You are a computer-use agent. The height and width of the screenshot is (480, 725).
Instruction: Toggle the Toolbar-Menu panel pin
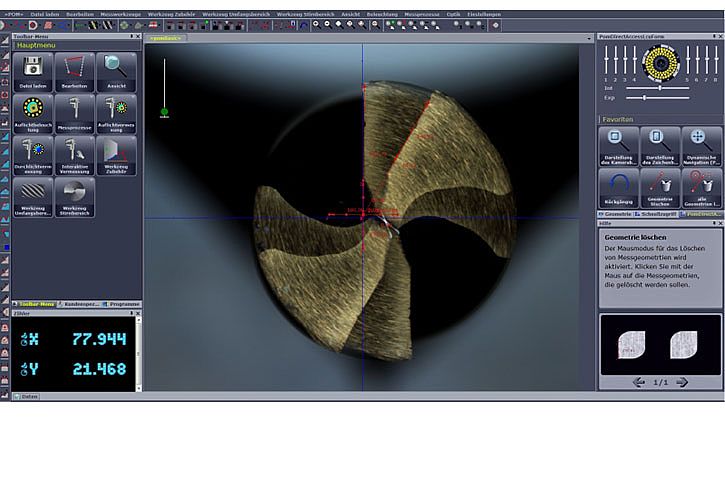point(133,36)
